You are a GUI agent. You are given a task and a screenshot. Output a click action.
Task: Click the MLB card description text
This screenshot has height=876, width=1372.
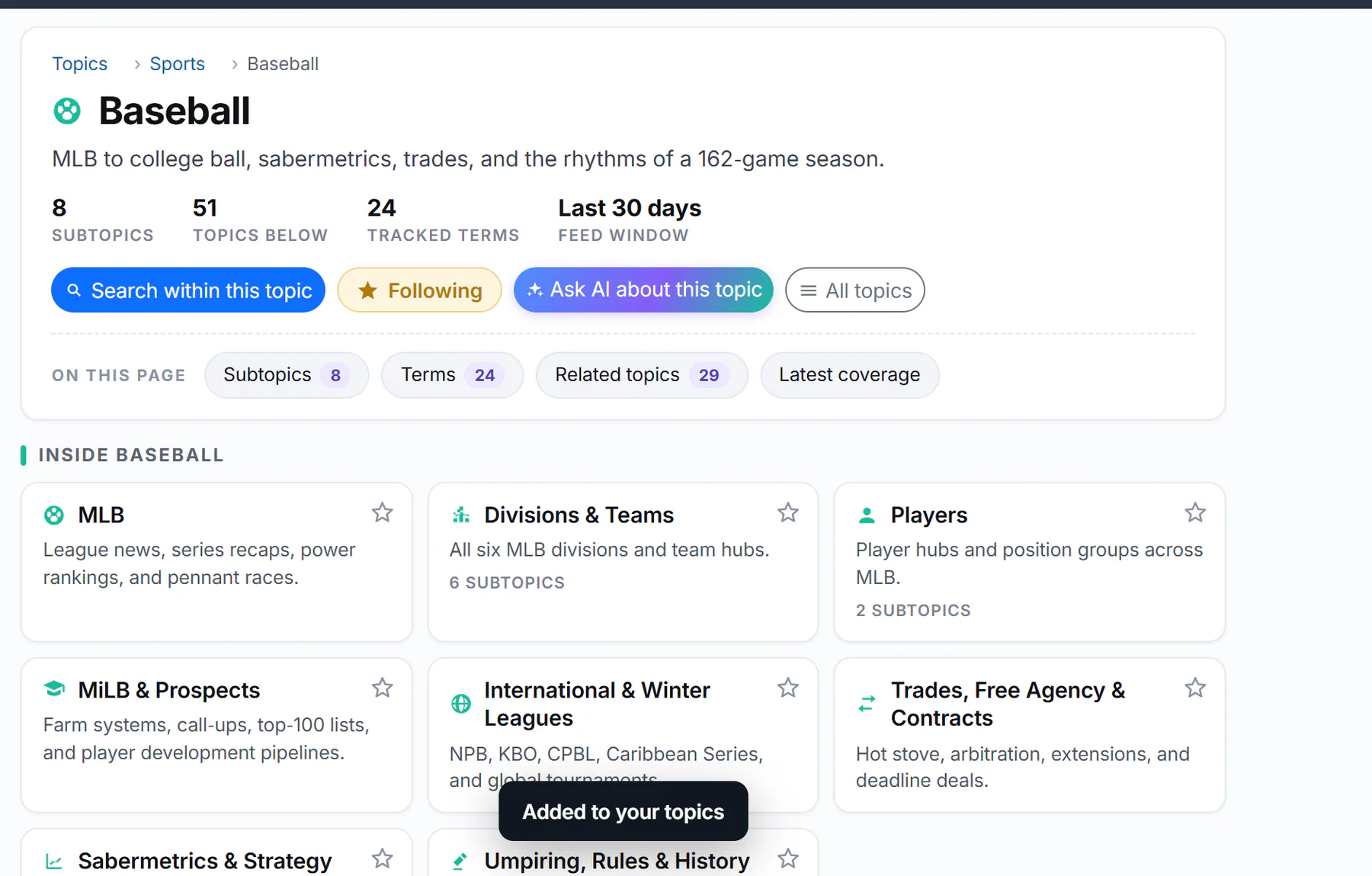(x=199, y=563)
